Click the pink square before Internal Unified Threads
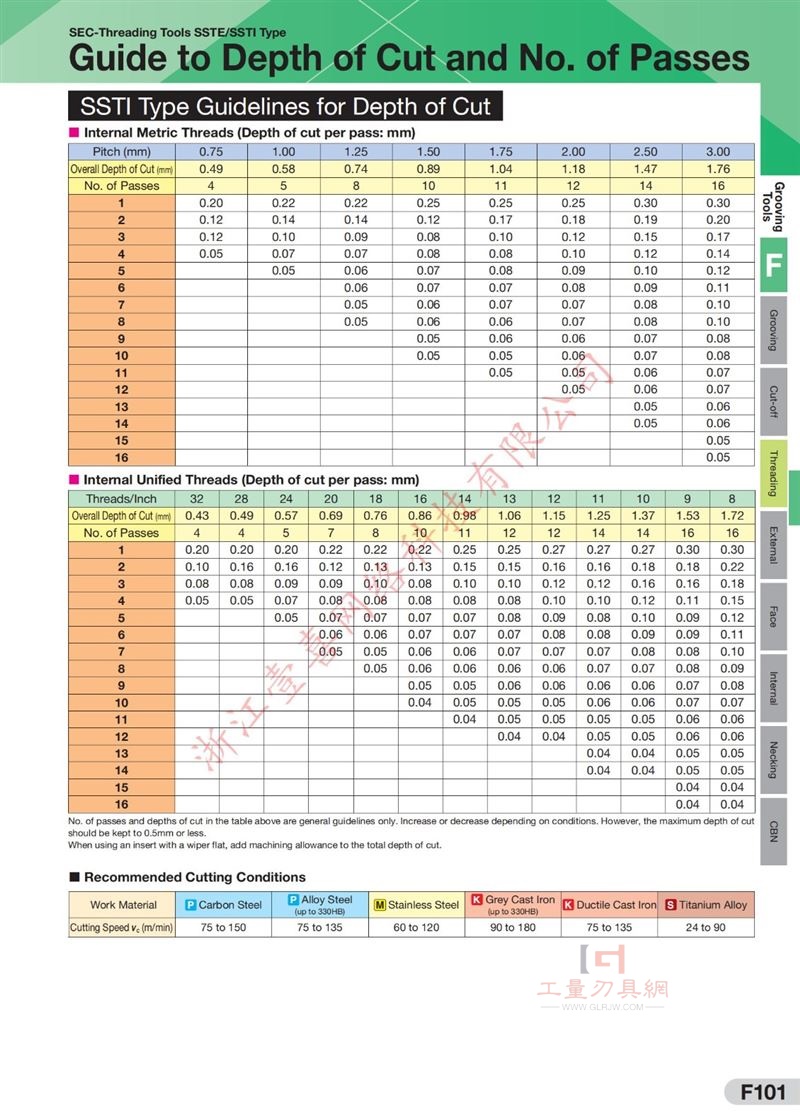 pos(74,479)
